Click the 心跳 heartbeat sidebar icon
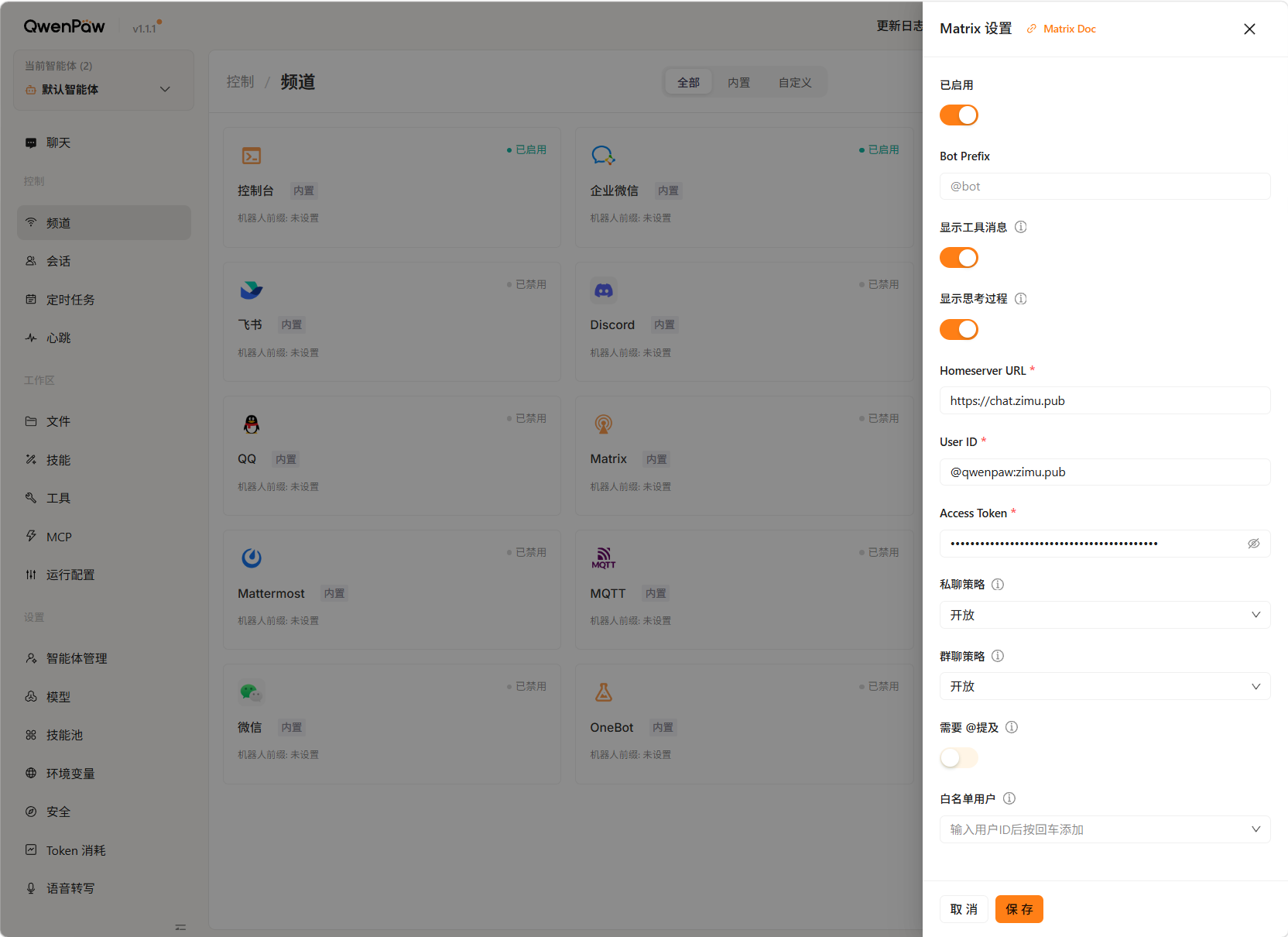The height and width of the screenshot is (937, 1288). click(x=31, y=338)
